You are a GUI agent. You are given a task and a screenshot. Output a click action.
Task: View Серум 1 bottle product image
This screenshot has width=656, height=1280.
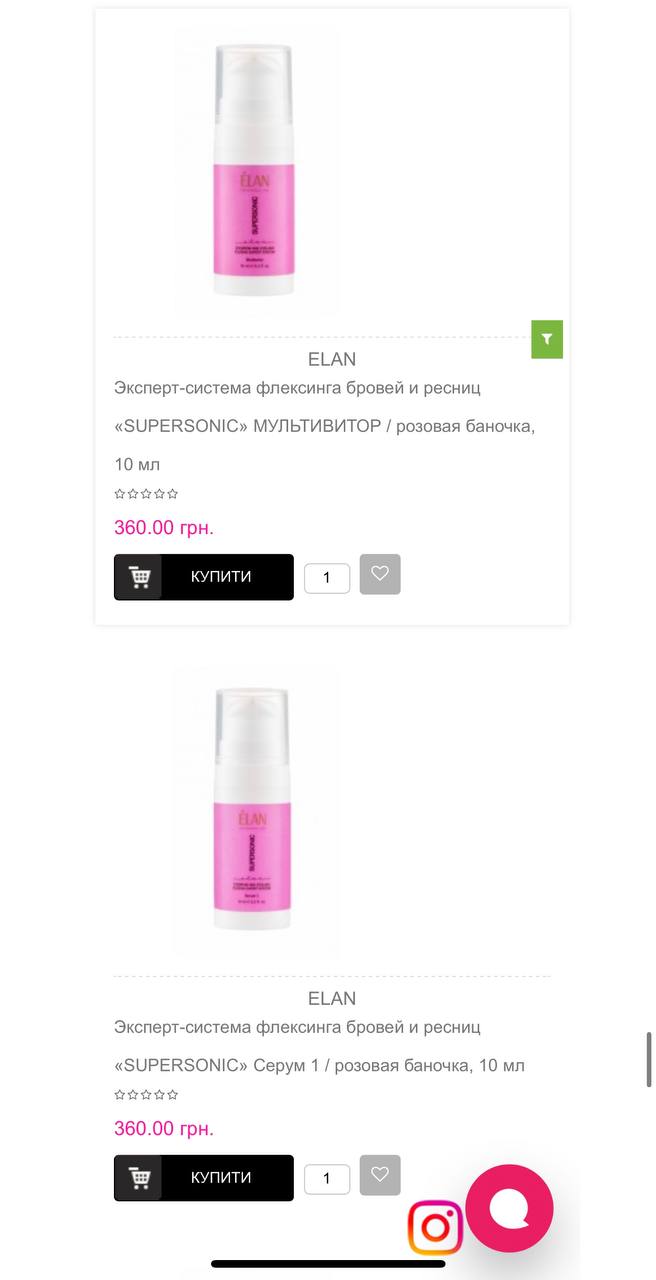(x=256, y=812)
